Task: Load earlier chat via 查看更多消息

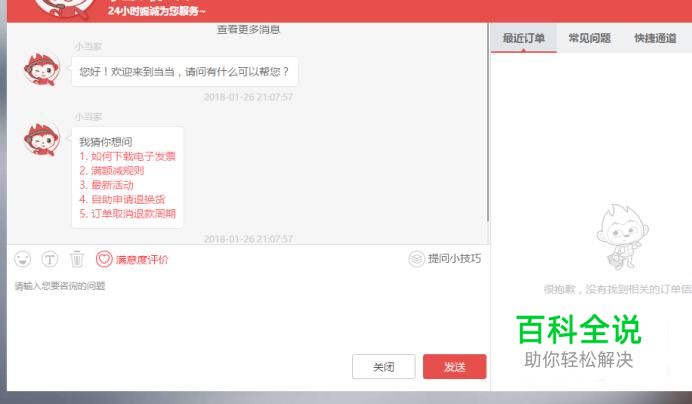Action: [248, 29]
